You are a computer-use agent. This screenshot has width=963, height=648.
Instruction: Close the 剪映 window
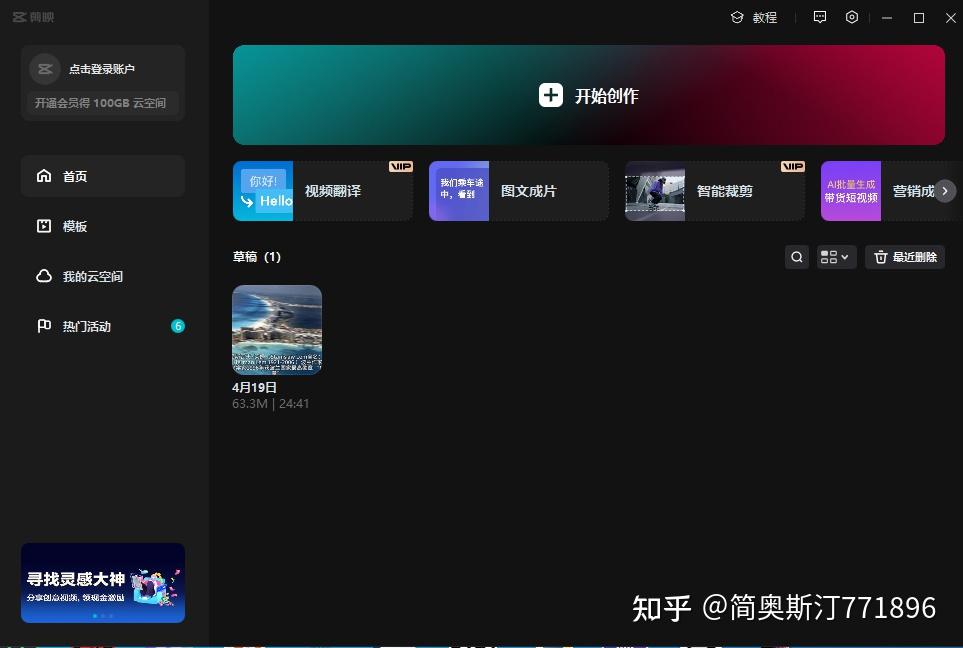tap(951, 18)
